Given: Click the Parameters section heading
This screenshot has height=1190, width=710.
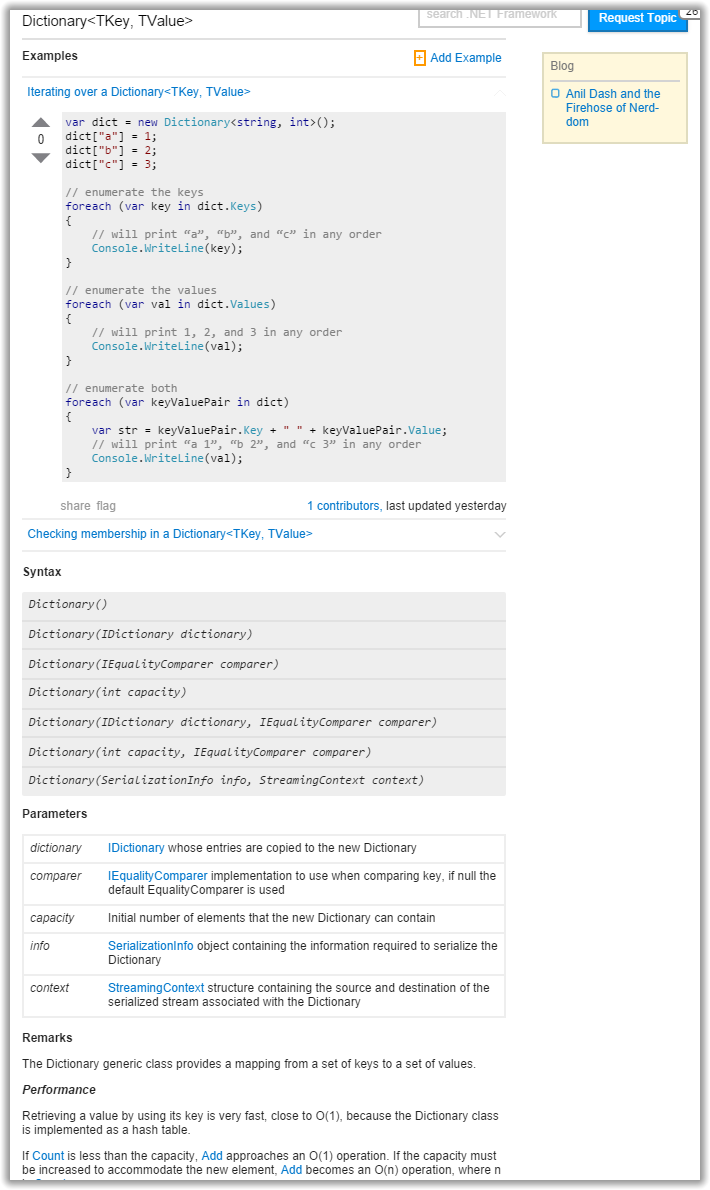Looking at the screenshot, I should (55, 814).
